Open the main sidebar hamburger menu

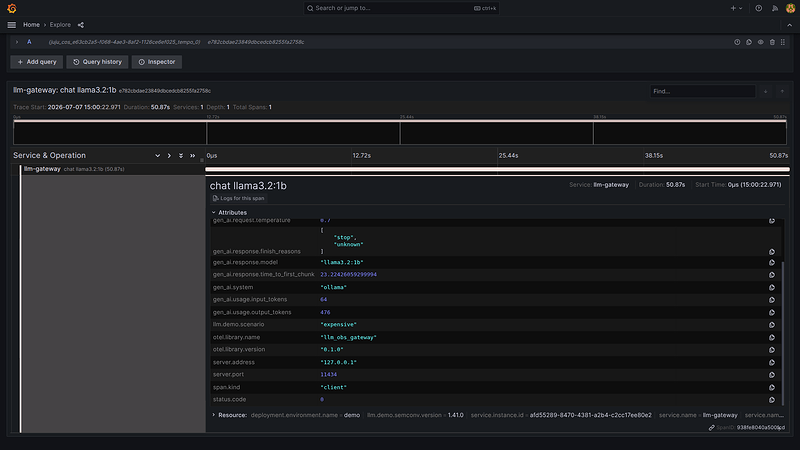tap(12, 24)
